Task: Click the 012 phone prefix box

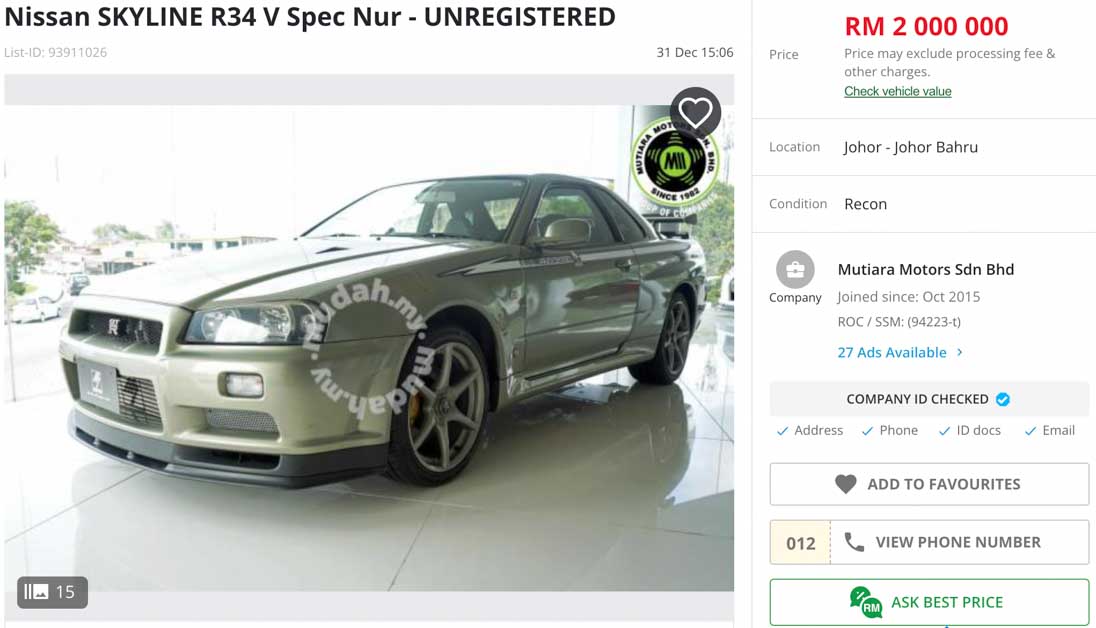Action: [800, 542]
